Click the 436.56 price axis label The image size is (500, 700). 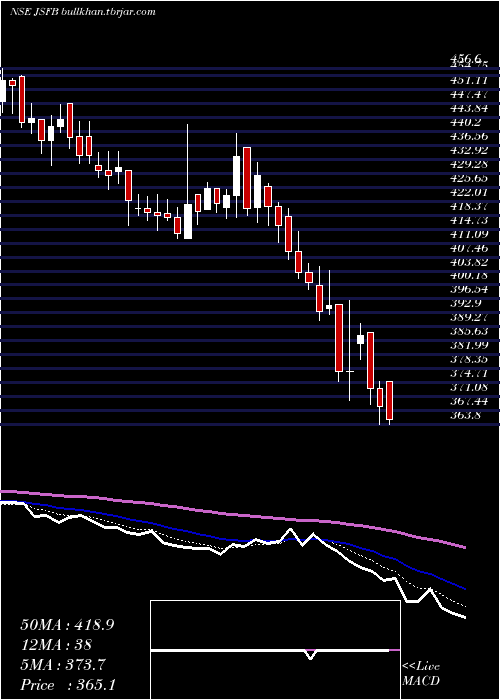pyautogui.click(x=469, y=136)
